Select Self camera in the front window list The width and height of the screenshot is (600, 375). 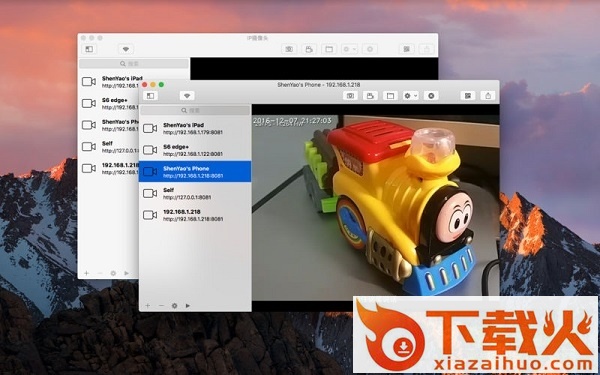click(x=195, y=193)
